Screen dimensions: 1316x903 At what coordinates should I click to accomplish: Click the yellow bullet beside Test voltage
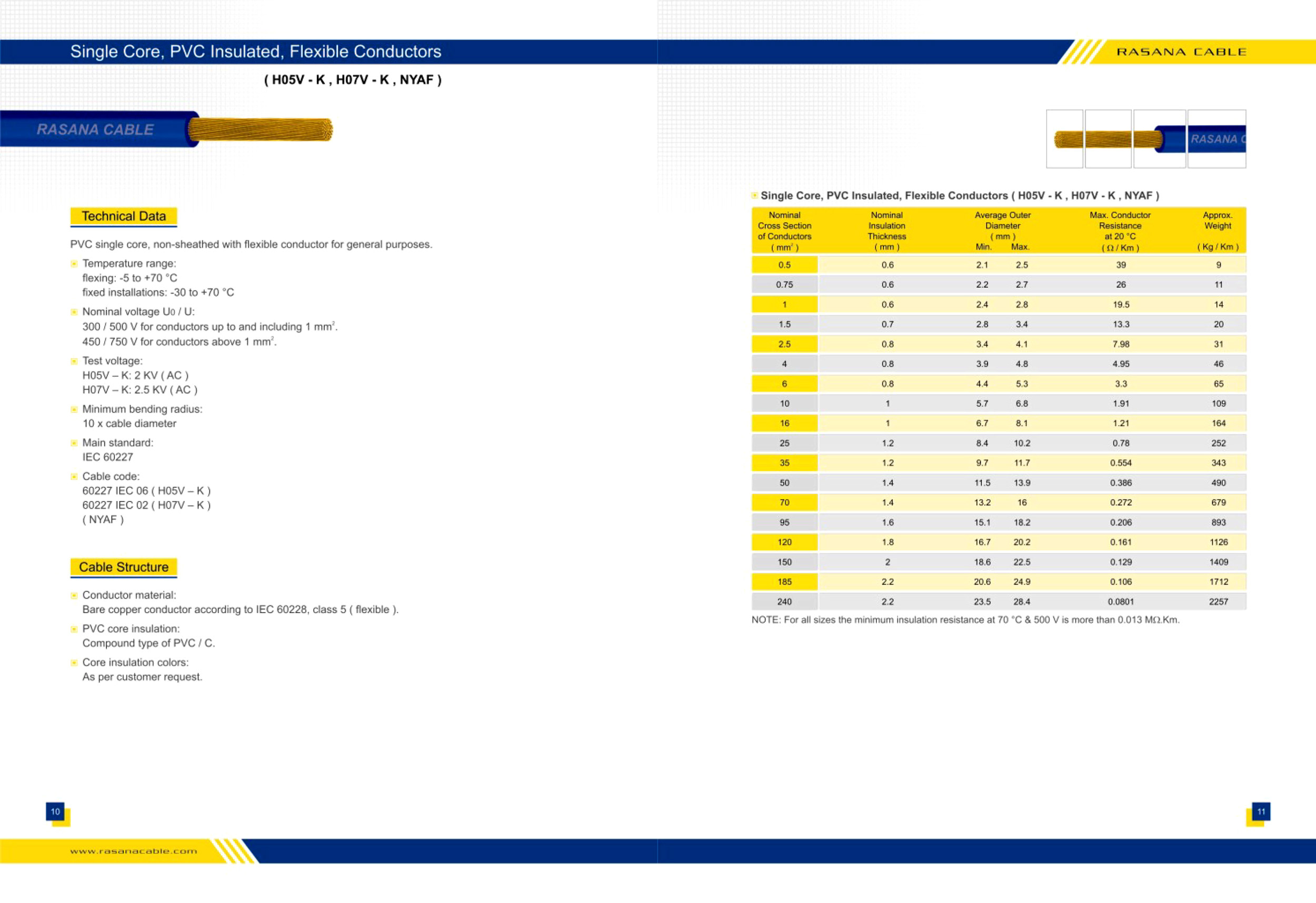click(x=74, y=361)
